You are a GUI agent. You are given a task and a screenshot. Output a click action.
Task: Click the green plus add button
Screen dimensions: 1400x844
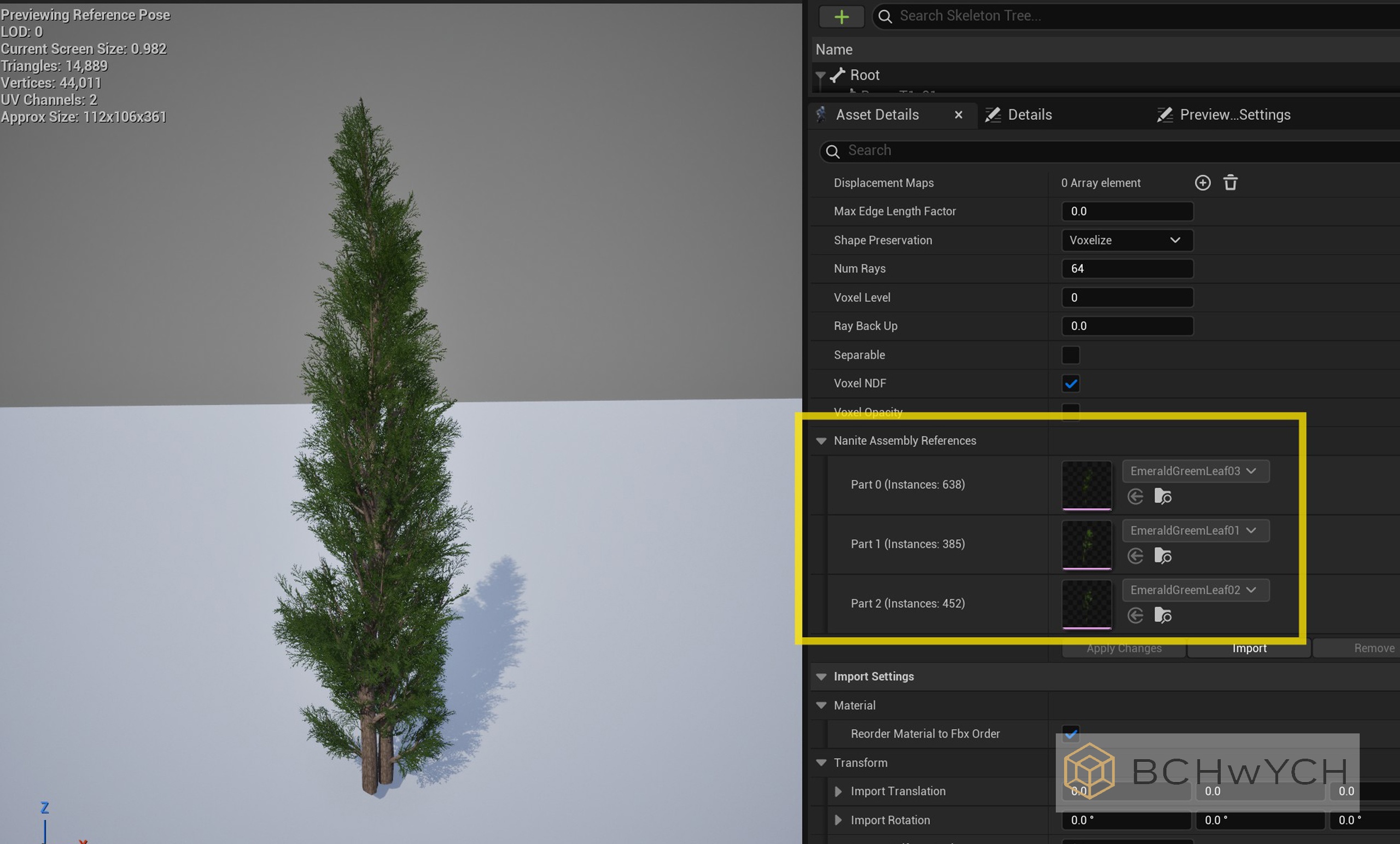coord(842,16)
